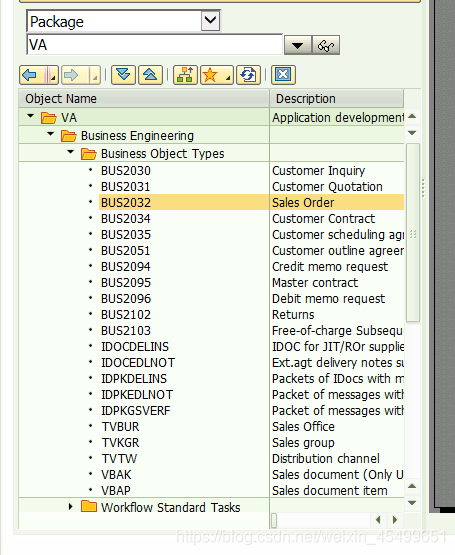
Task: Click the Description column header
Action: point(337,98)
